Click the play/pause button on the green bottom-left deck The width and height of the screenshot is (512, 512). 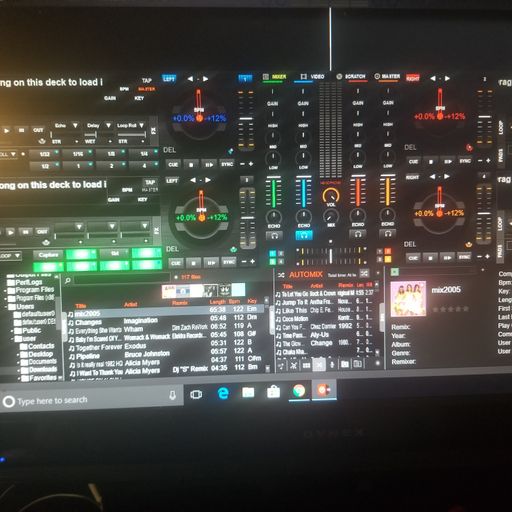click(x=211, y=263)
